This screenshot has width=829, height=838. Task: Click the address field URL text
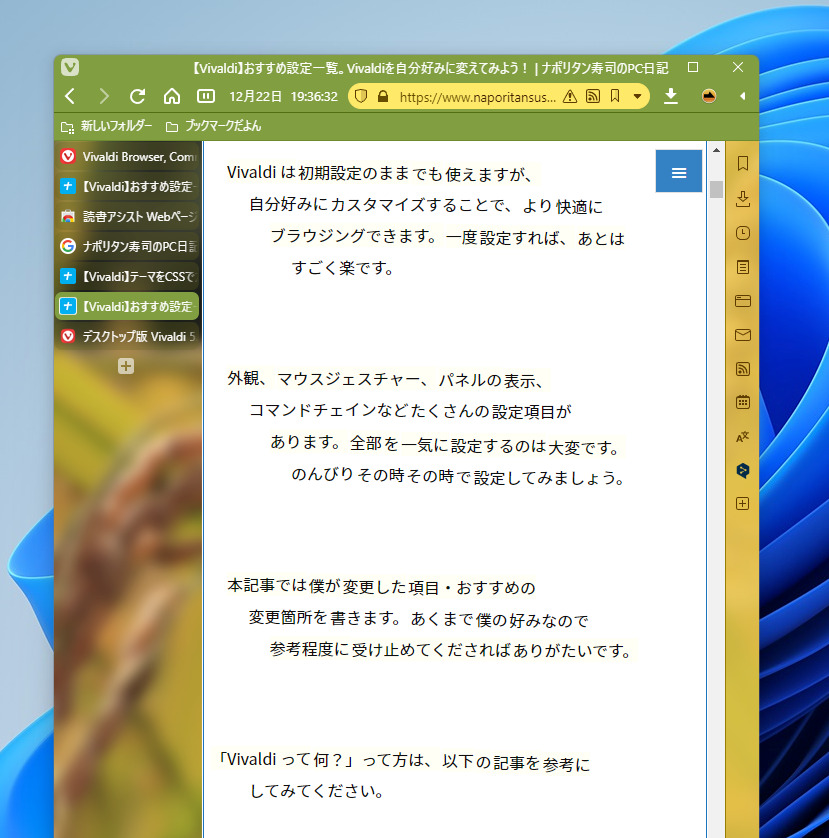click(477, 97)
